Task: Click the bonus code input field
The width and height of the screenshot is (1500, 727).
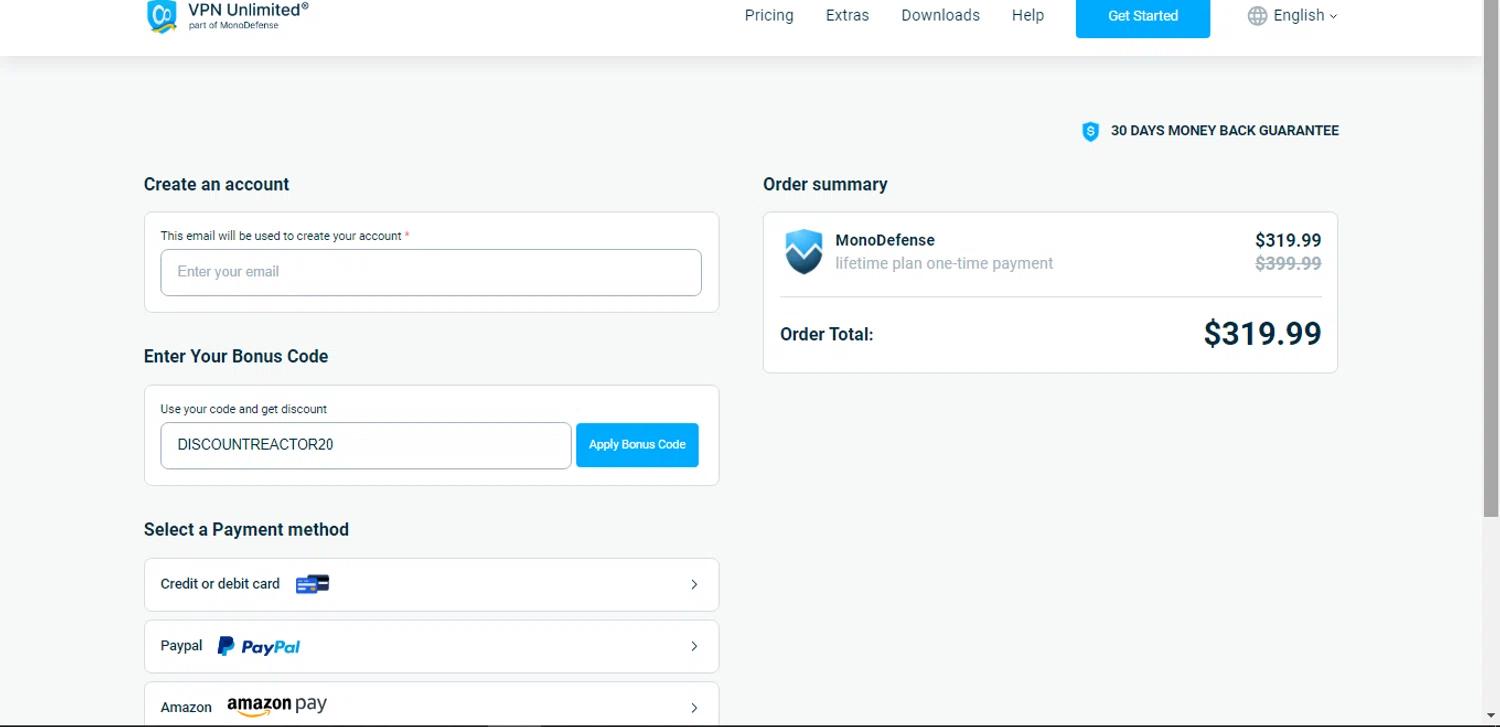Action: (365, 445)
